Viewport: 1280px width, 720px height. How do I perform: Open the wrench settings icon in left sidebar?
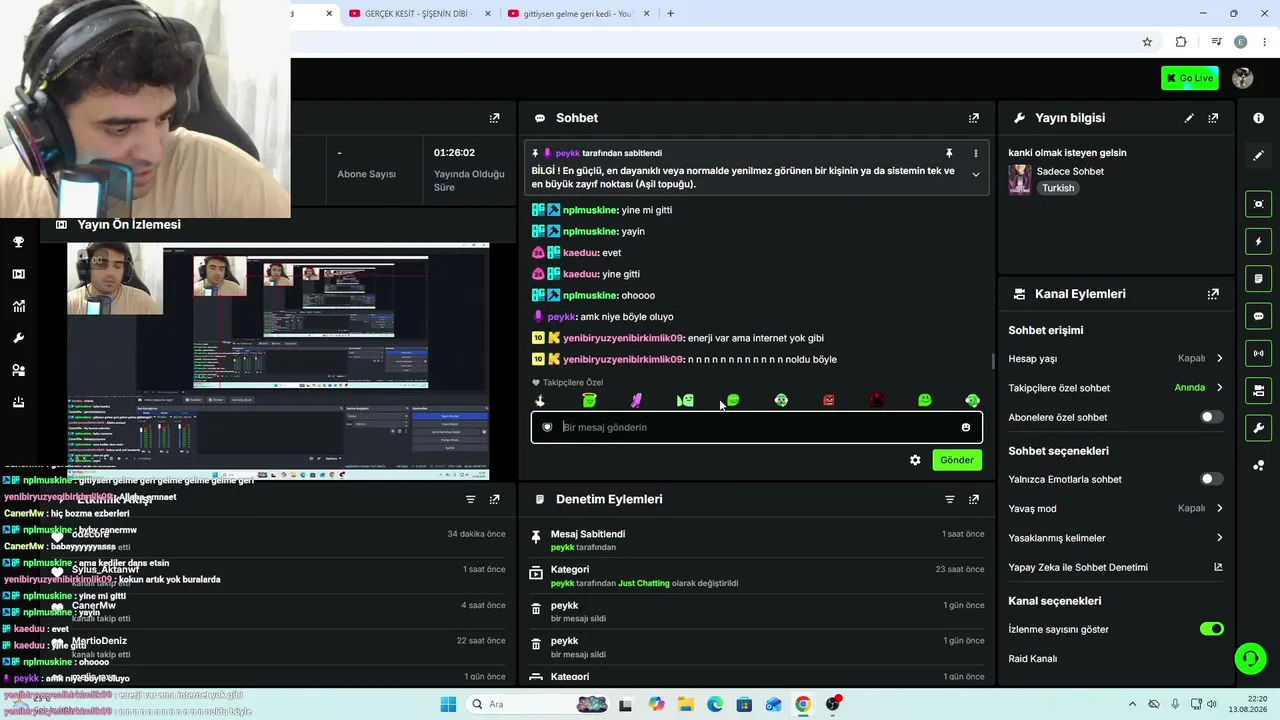[18, 338]
